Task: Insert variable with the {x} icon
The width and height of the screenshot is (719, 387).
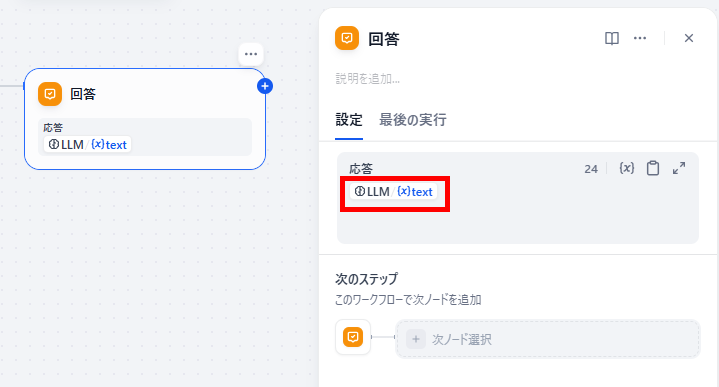Action: click(627, 168)
